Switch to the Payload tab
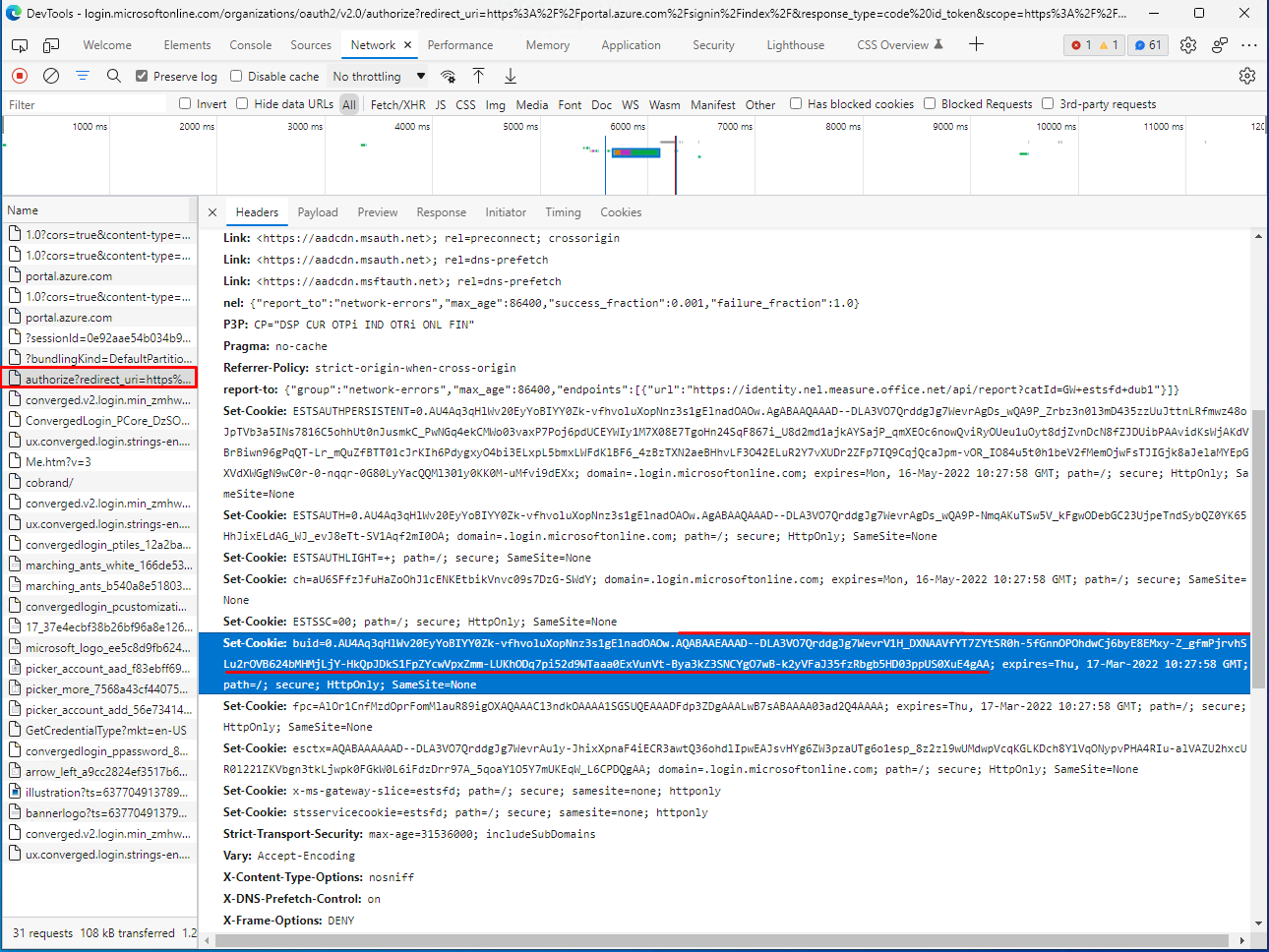Viewport: 1269px width, 952px height. 318,212
